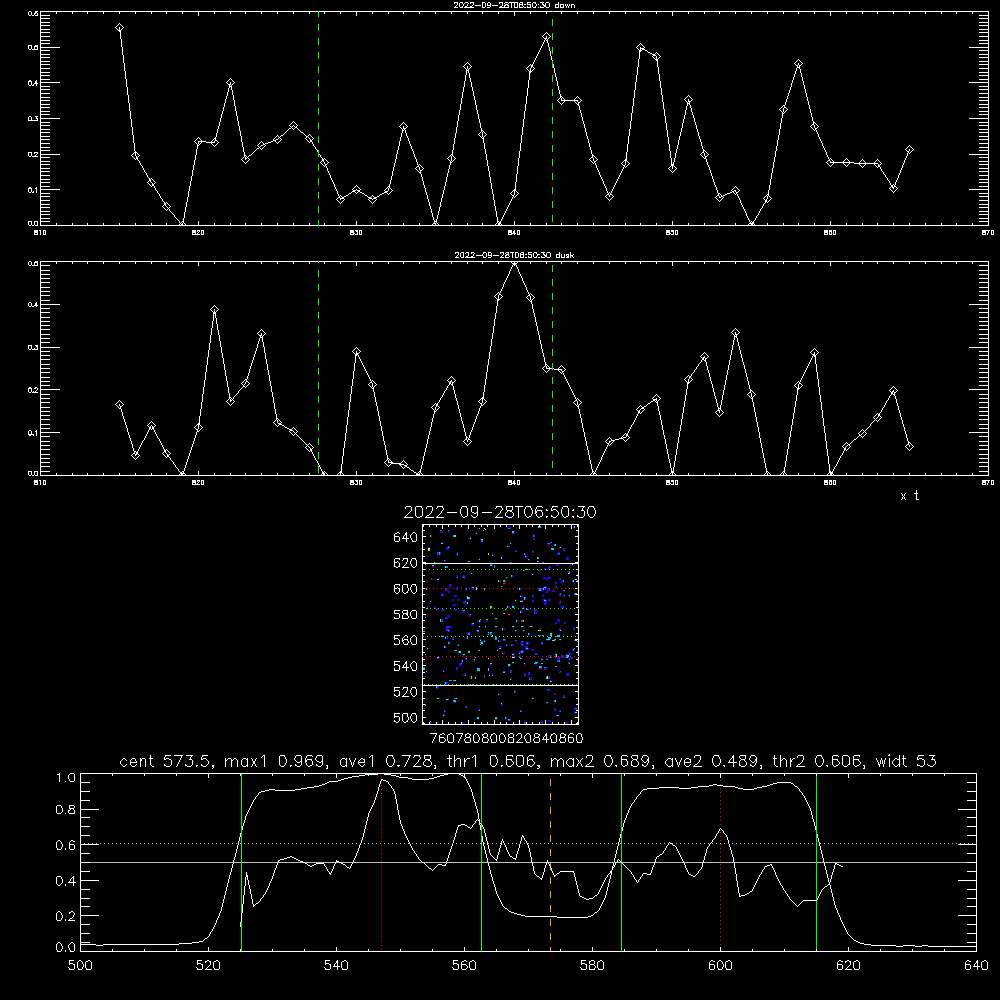Click the profile plot x-axis label 600
Viewport: 1000px width, 1000px height.
[721, 966]
